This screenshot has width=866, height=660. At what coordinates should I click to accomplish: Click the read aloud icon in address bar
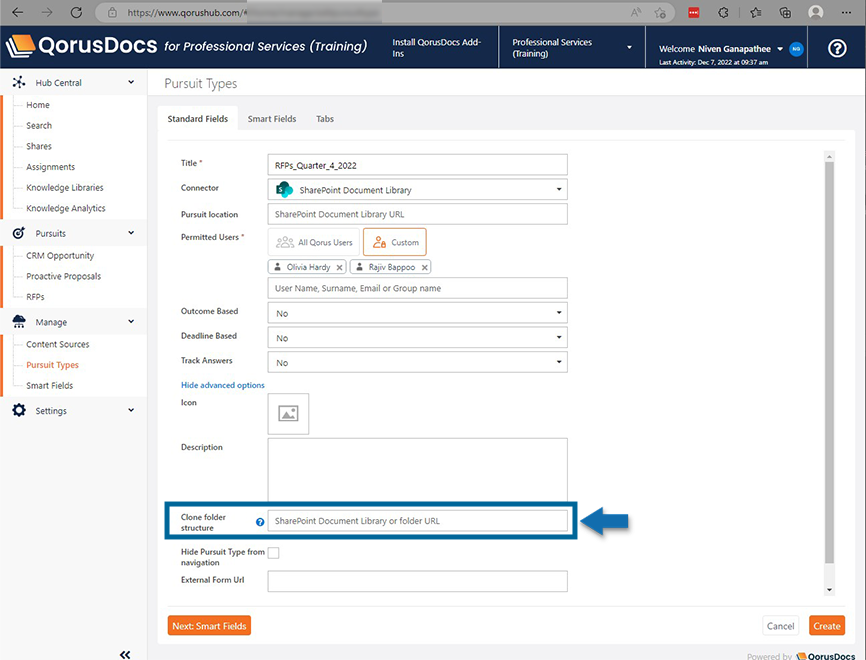pos(636,12)
